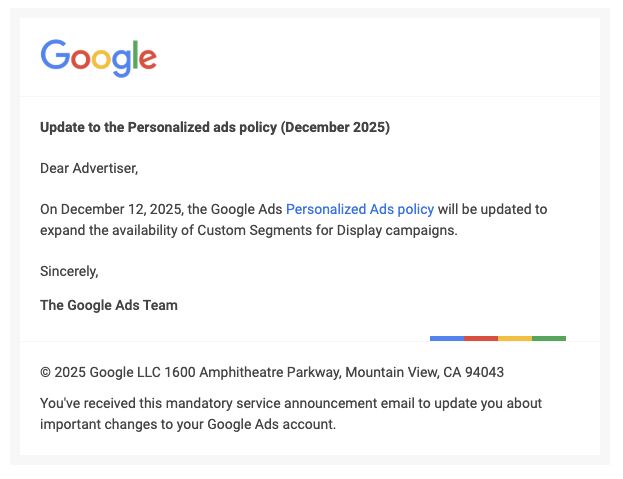Click the Google logo in the header

point(98,57)
